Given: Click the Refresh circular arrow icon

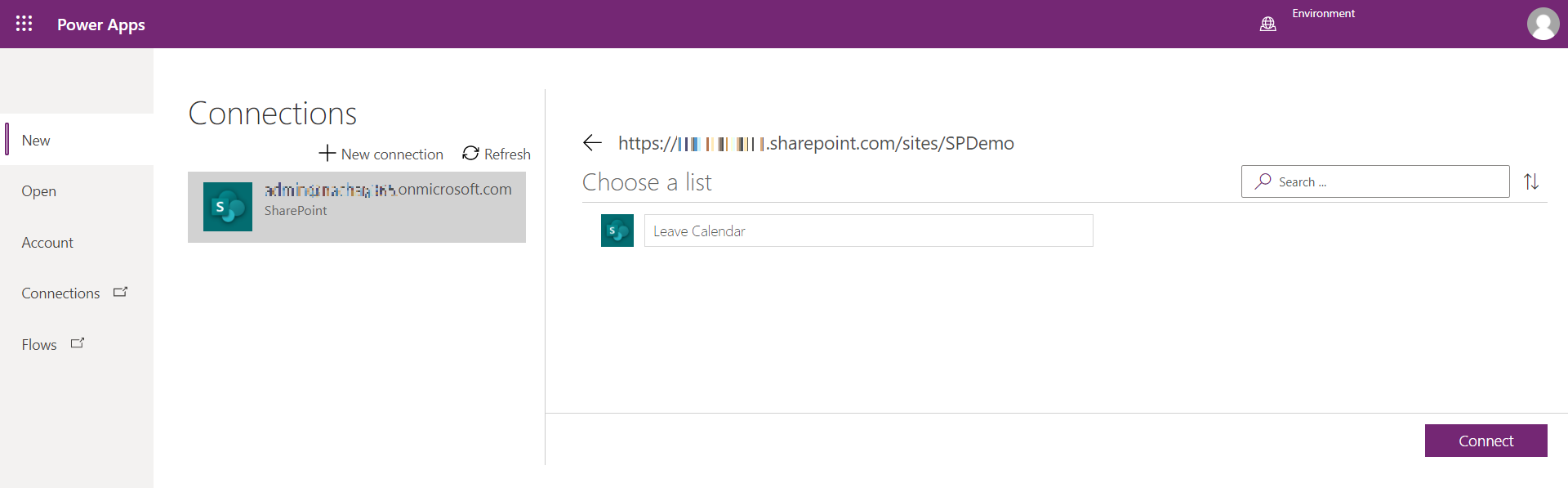Looking at the screenshot, I should [x=470, y=154].
